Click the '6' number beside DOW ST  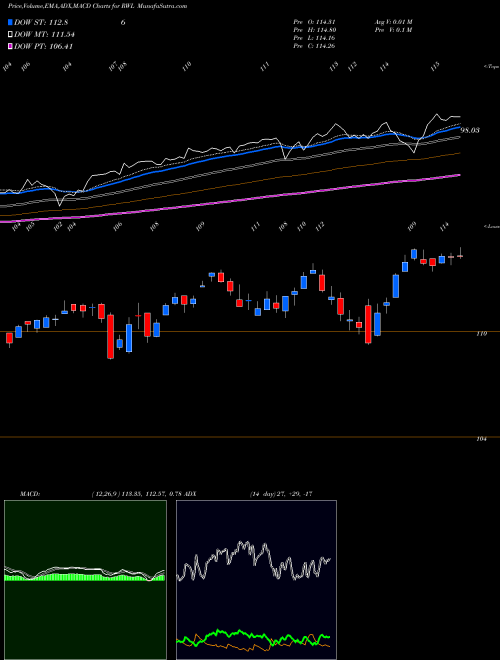[123, 22]
